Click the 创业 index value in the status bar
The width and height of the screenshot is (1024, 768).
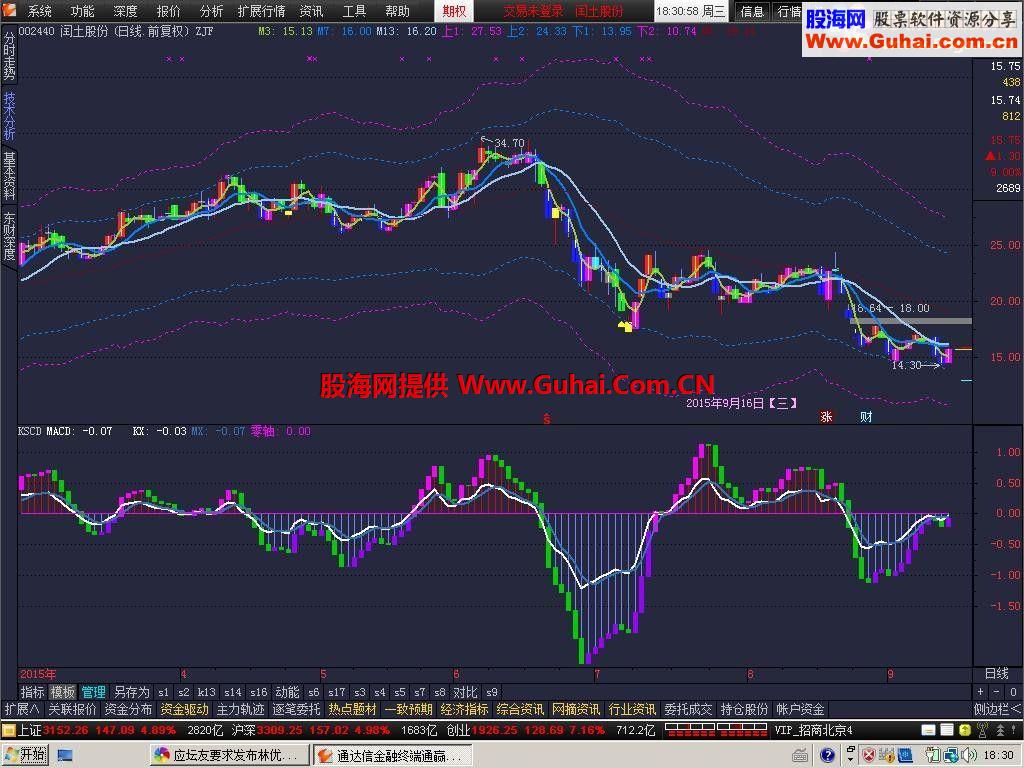494,730
